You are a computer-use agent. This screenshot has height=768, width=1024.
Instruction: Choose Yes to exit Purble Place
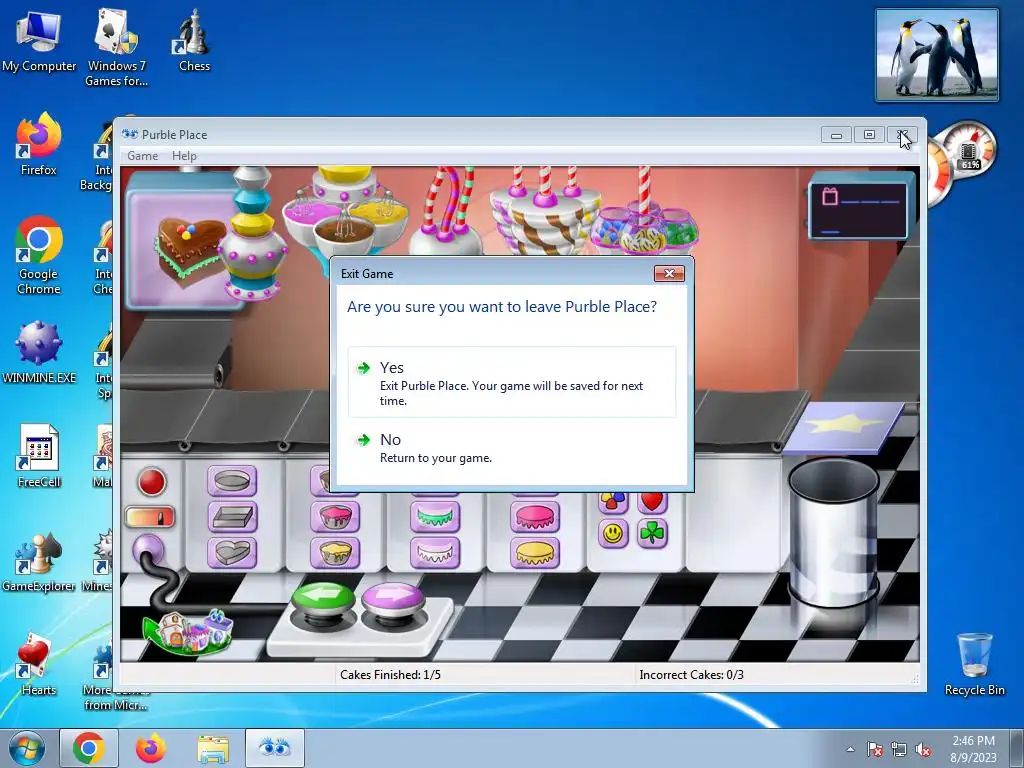[512, 382]
